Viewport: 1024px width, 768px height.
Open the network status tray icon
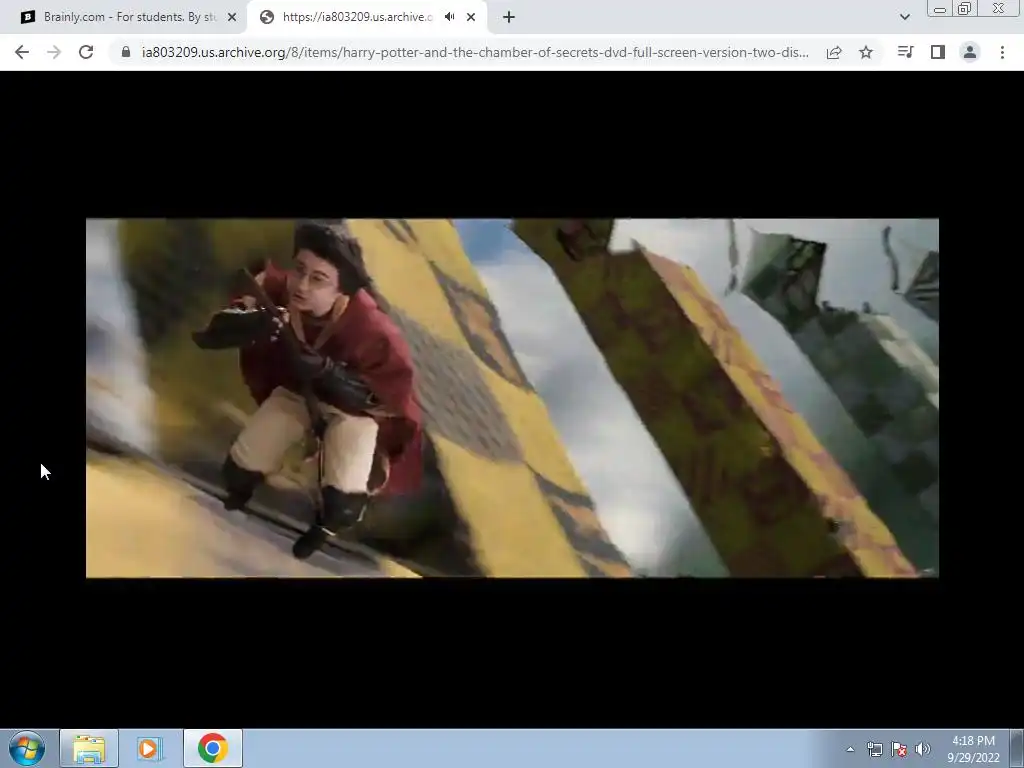tap(874, 749)
